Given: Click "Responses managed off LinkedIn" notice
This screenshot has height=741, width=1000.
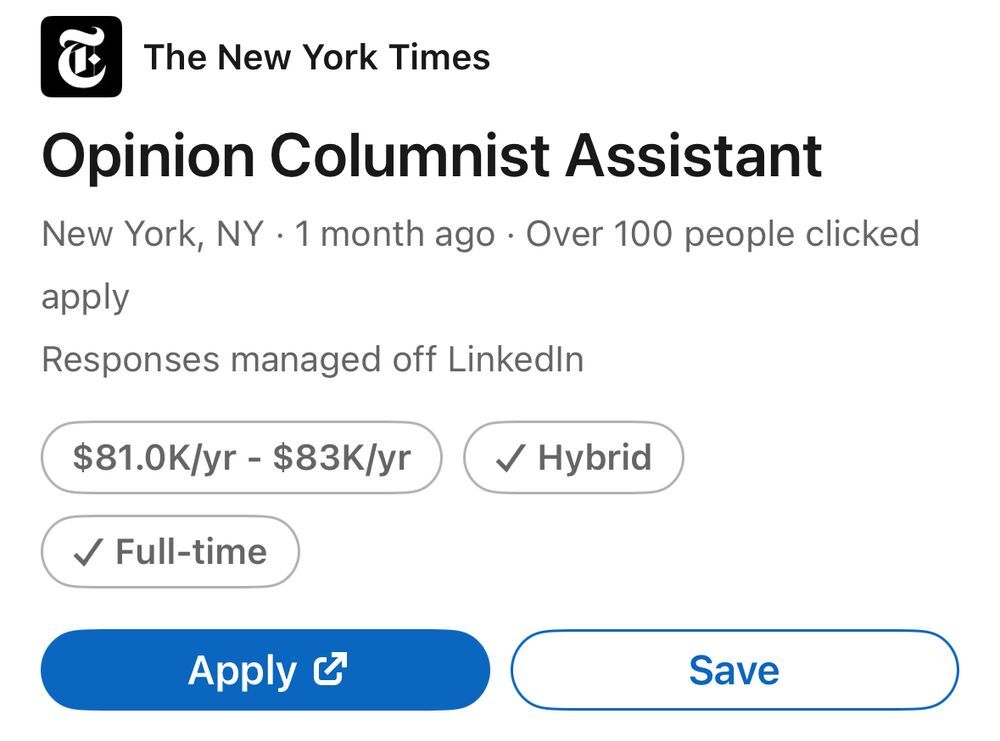Looking at the screenshot, I should click(x=312, y=359).
